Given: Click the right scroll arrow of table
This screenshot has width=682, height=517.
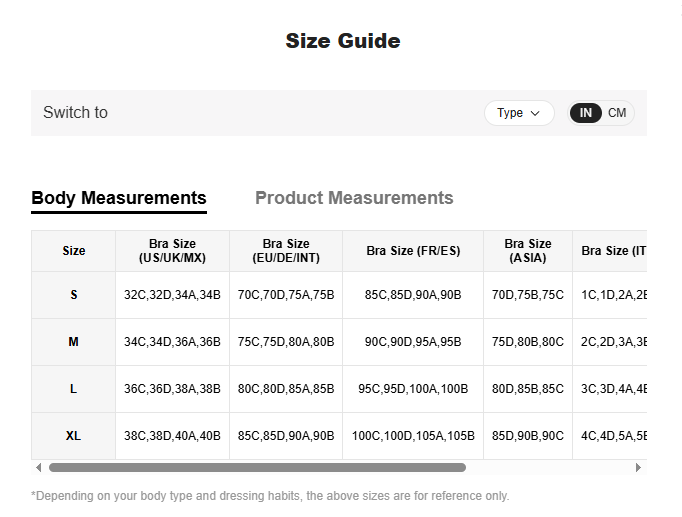Looking at the screenshot, I should point(638,467).
